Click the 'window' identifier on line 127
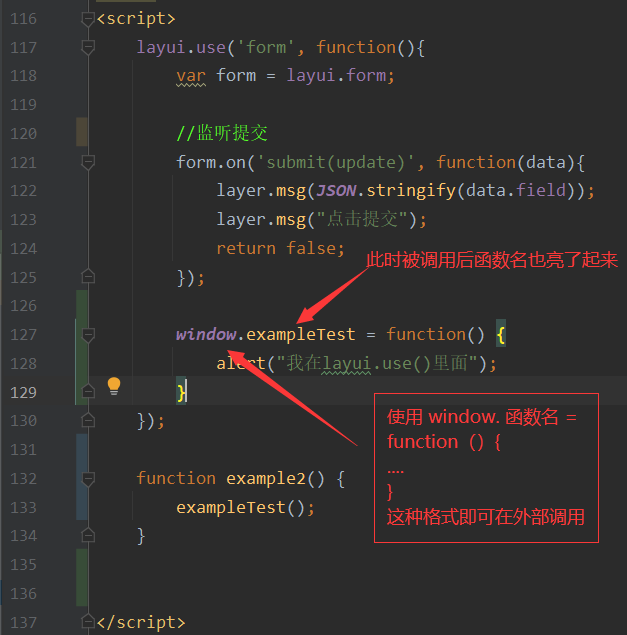627x635 pixels. [206, 335]
